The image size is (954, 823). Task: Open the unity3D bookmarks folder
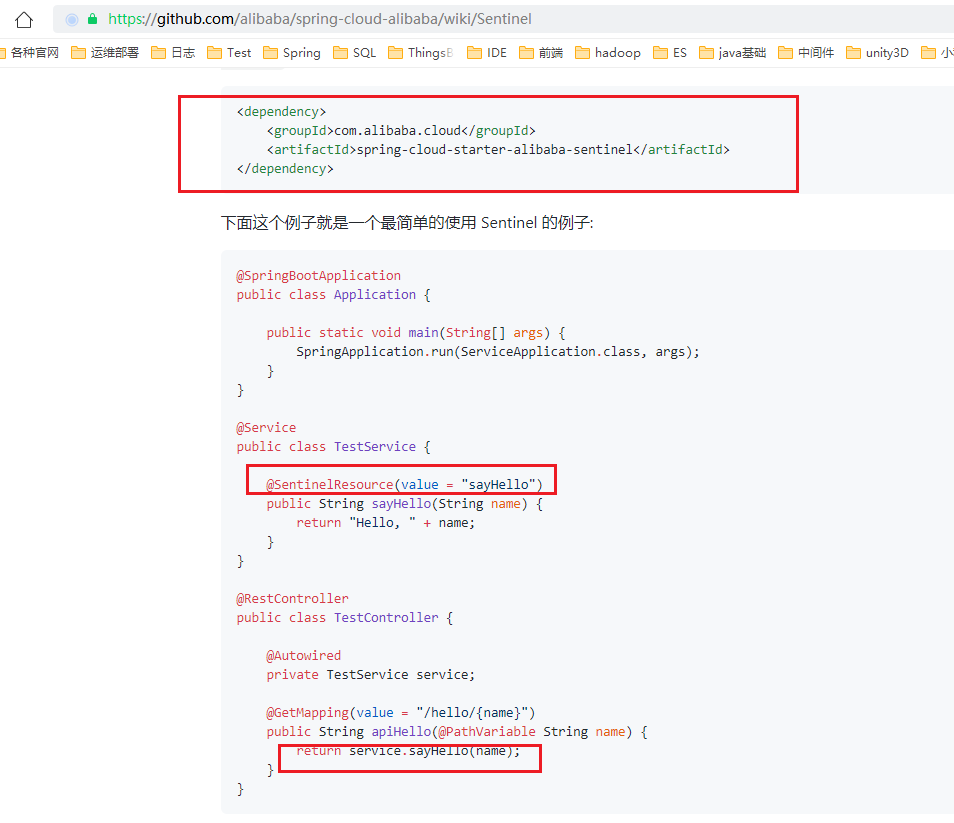877,52
